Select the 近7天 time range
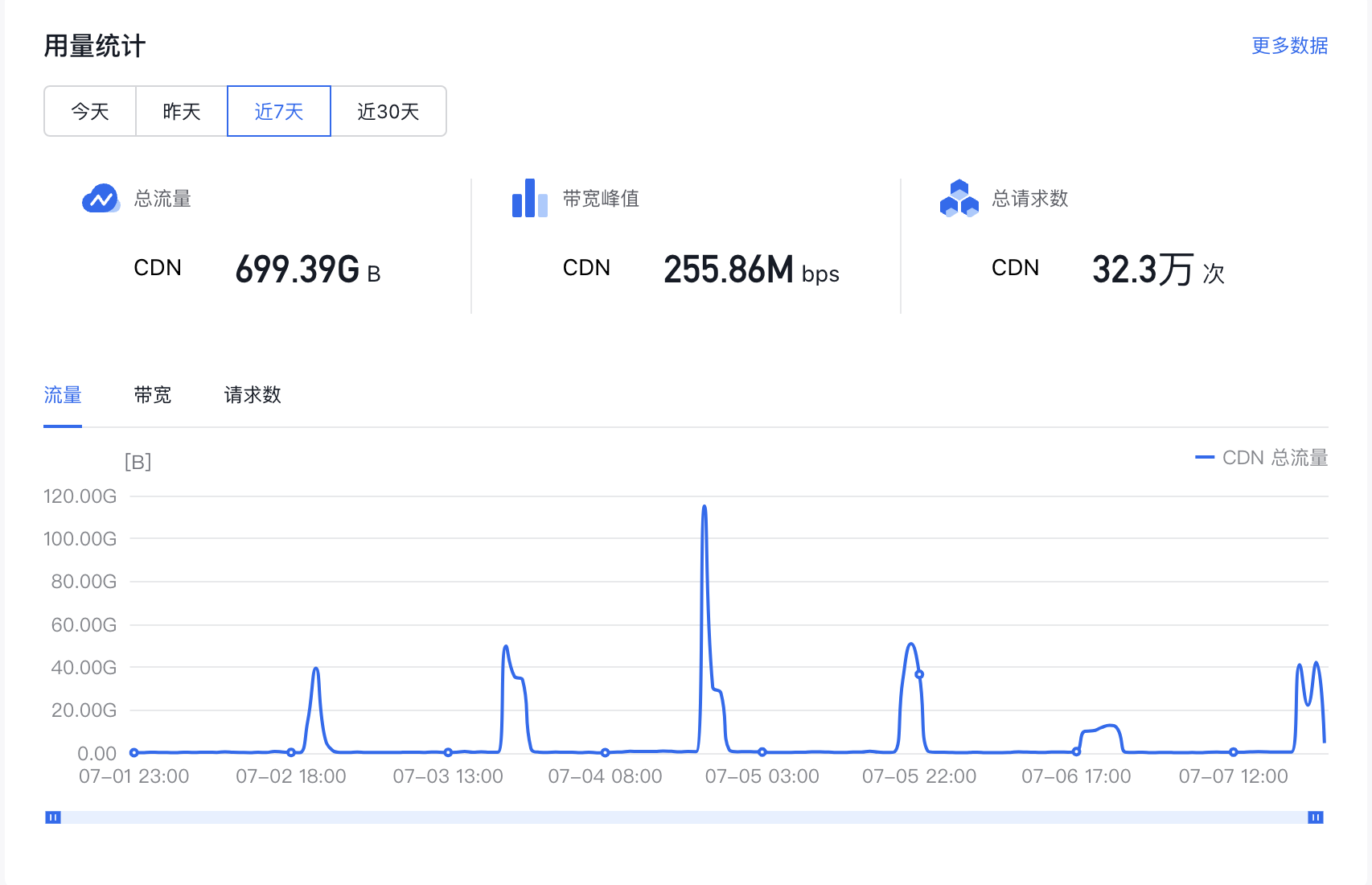This screenshot has width=1372, height=885. click(x=279, y=111)
